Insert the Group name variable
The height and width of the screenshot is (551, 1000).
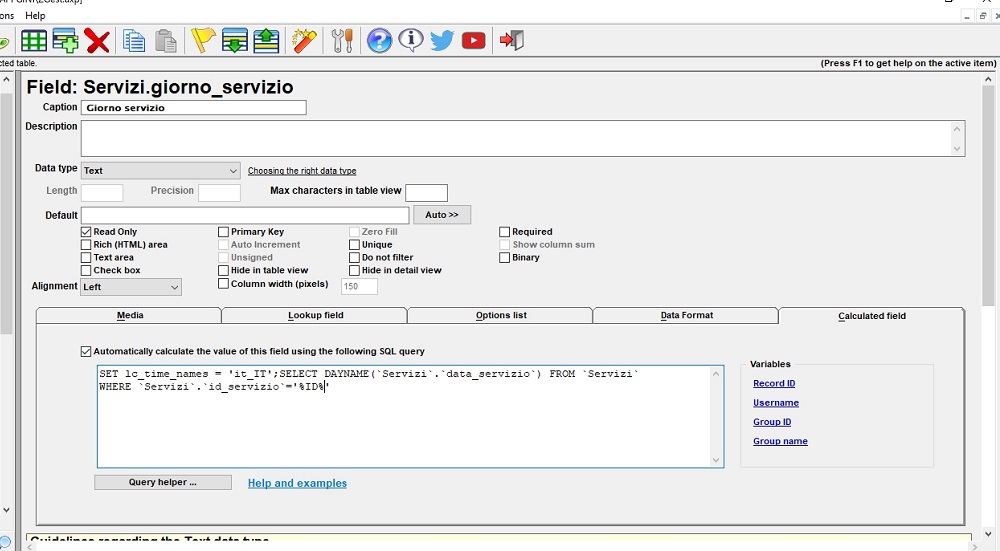[x=780, y=441]
